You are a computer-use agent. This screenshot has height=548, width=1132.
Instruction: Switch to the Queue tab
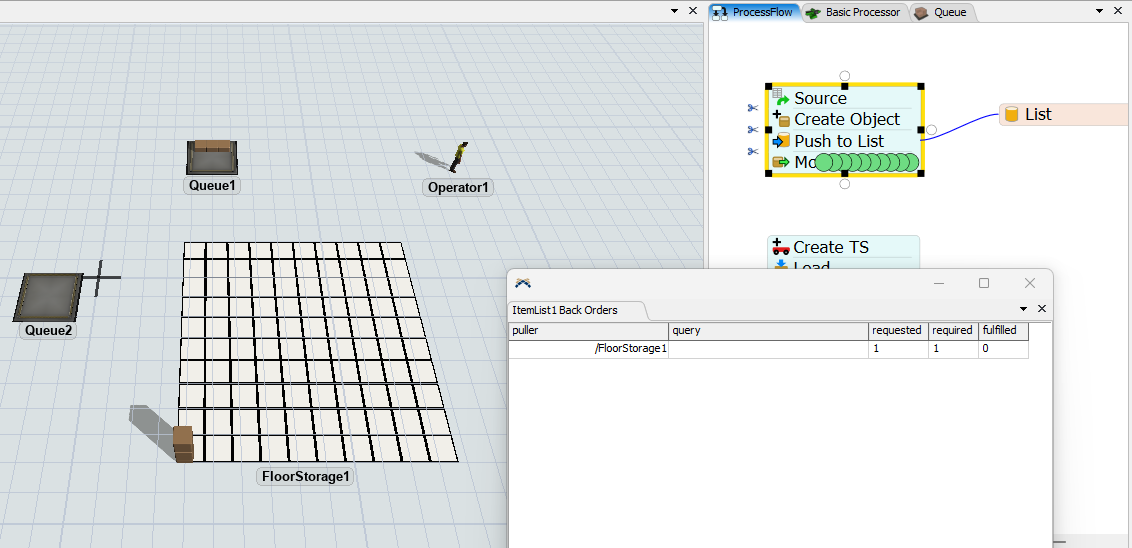(942, 12)
